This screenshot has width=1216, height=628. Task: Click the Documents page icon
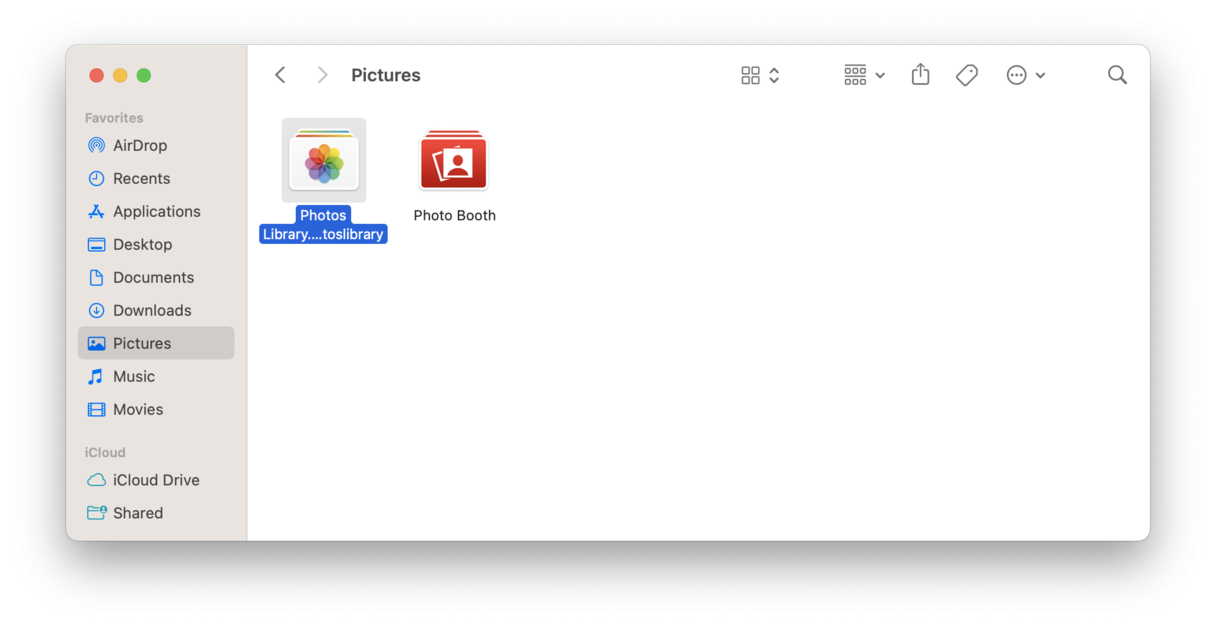pyautogui.click(x=96, y=277)
